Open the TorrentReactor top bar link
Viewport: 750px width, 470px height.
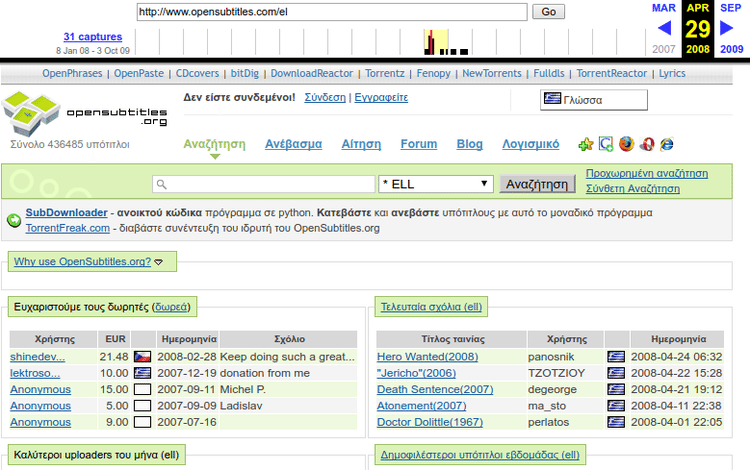pyautogui.click(x=611, y=73)
